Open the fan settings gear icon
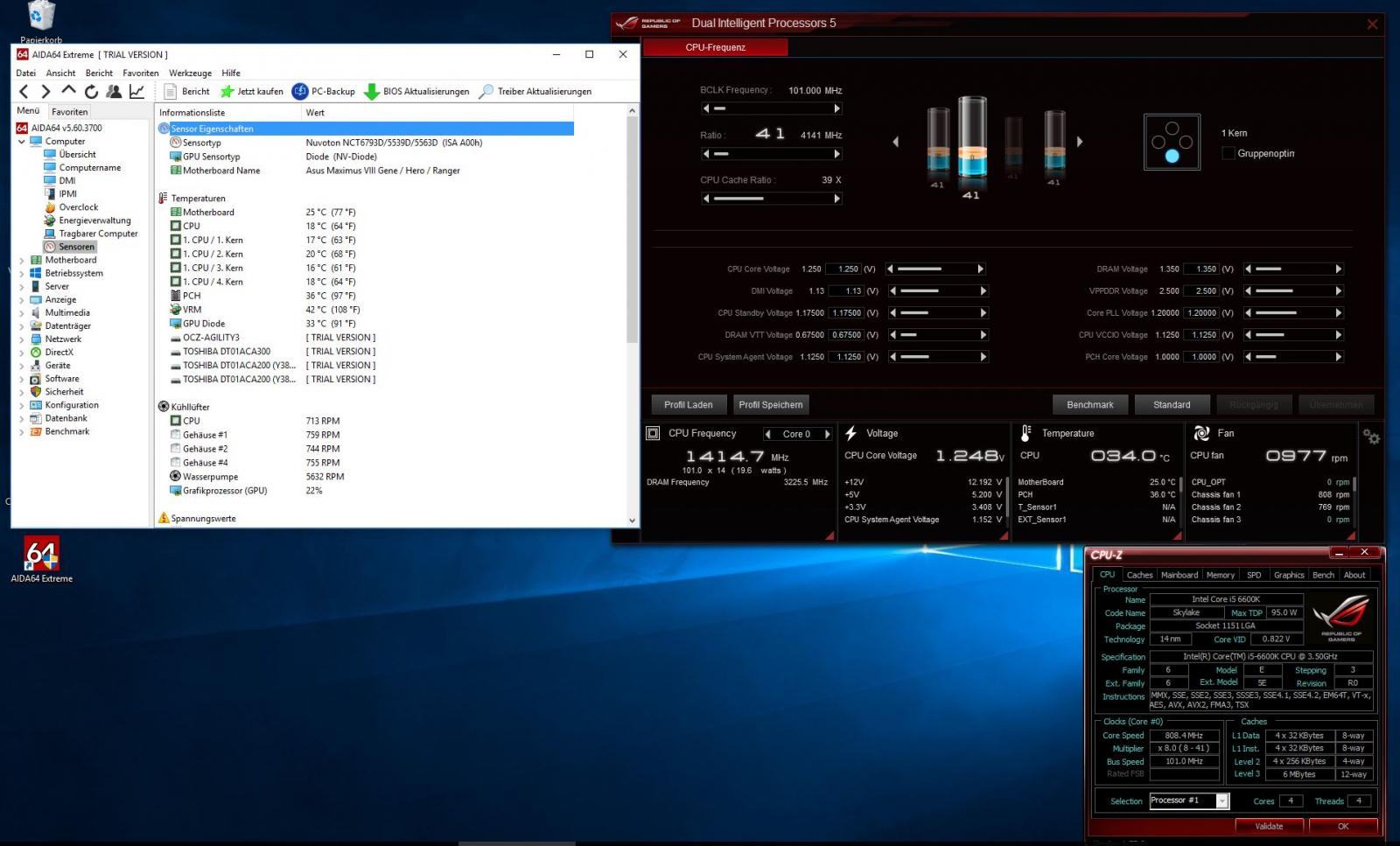 [x=1371, y=437]
